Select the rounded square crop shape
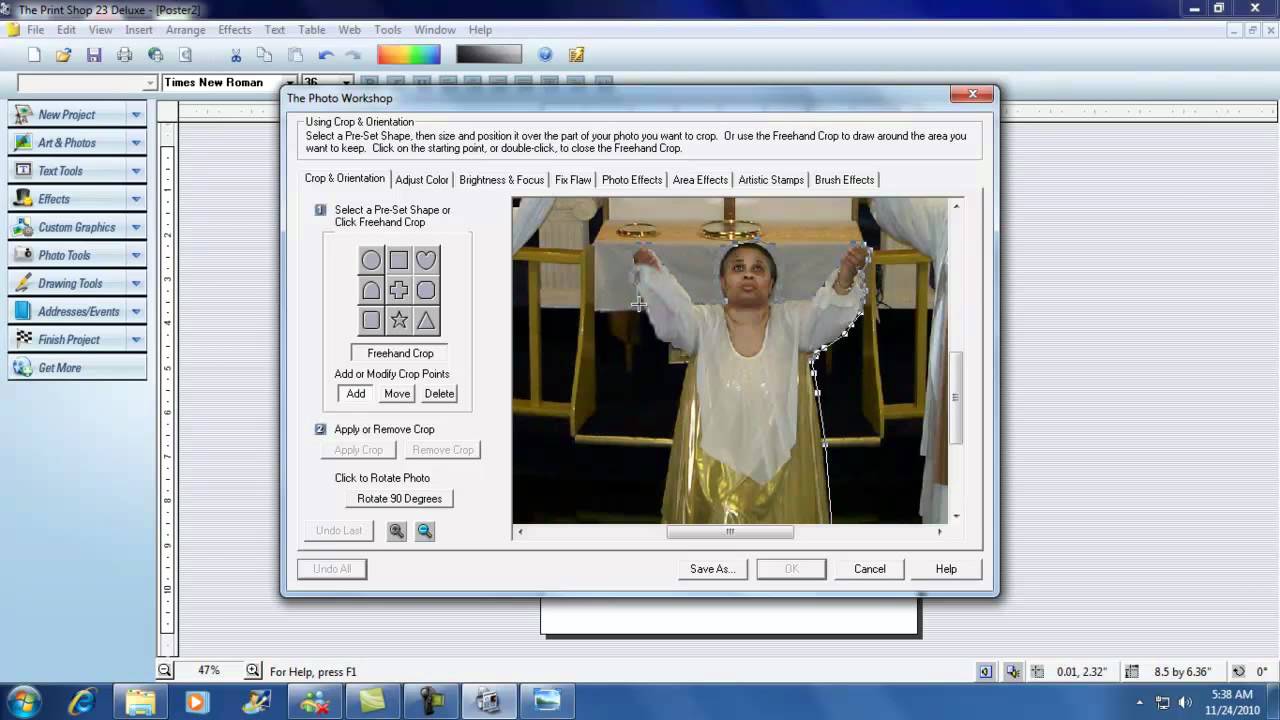1280x720 pixels. [371, 321]
